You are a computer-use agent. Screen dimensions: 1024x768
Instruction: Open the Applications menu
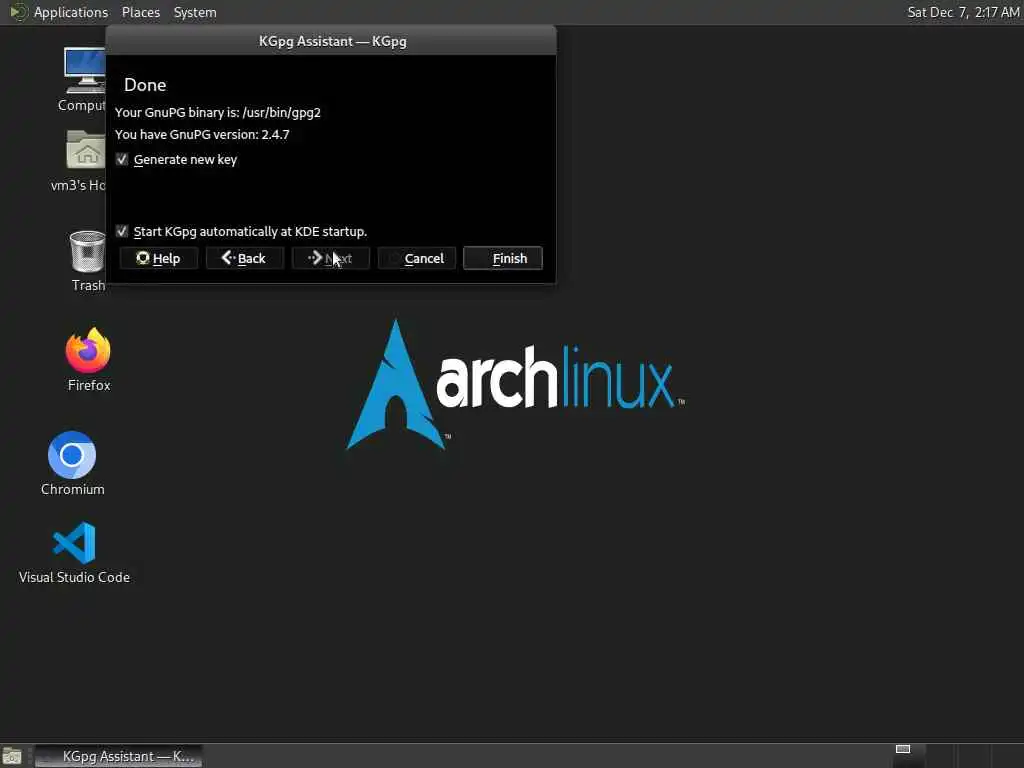point(71,12)
